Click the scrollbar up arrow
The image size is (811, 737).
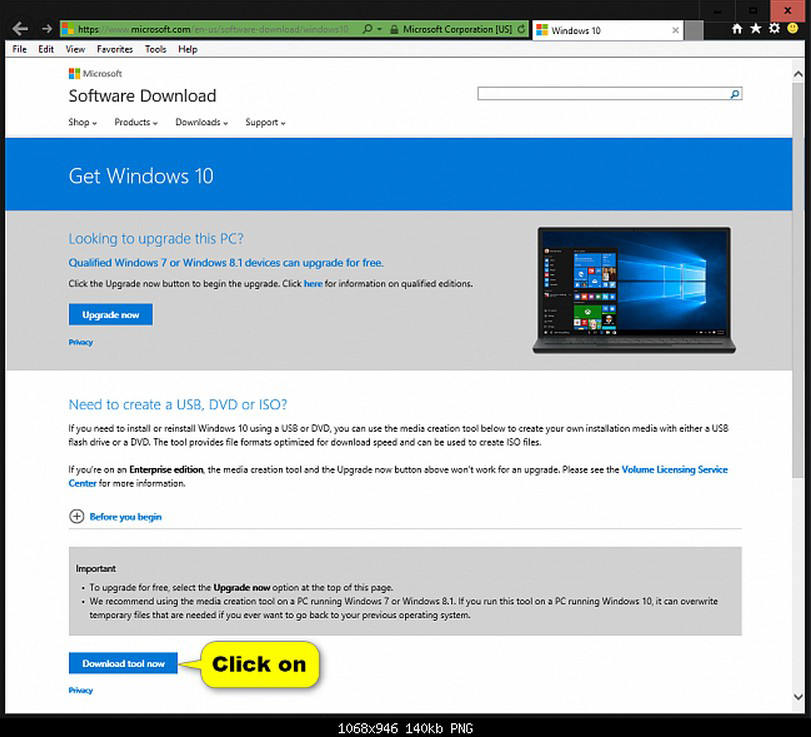click(798, 74)
